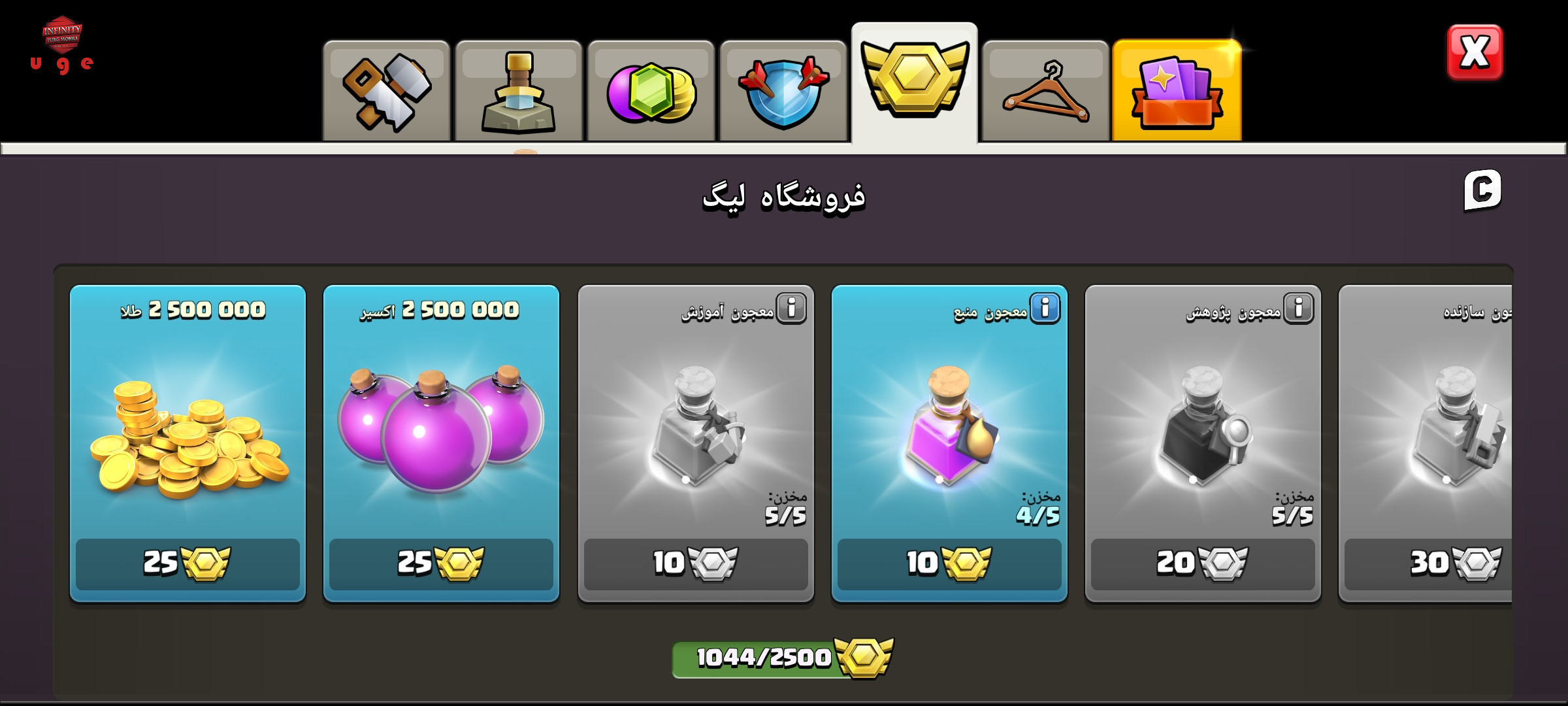Purchase resource potion for 10 medals
The height and width of the screenshot is (706, 1568).
click(x=949, y=563)
